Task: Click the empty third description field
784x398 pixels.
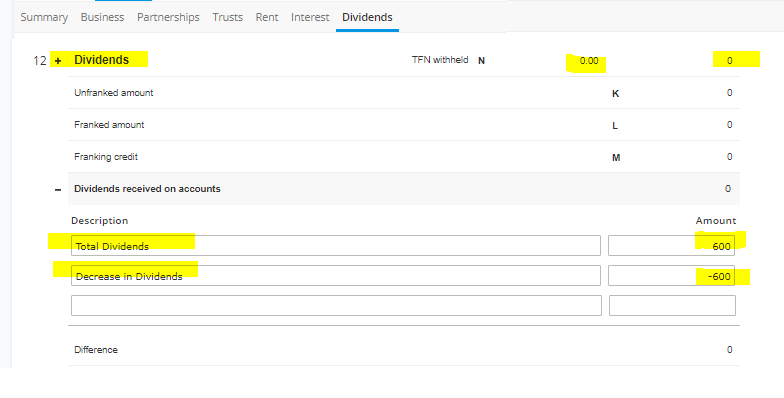Action: coord(336,306)
